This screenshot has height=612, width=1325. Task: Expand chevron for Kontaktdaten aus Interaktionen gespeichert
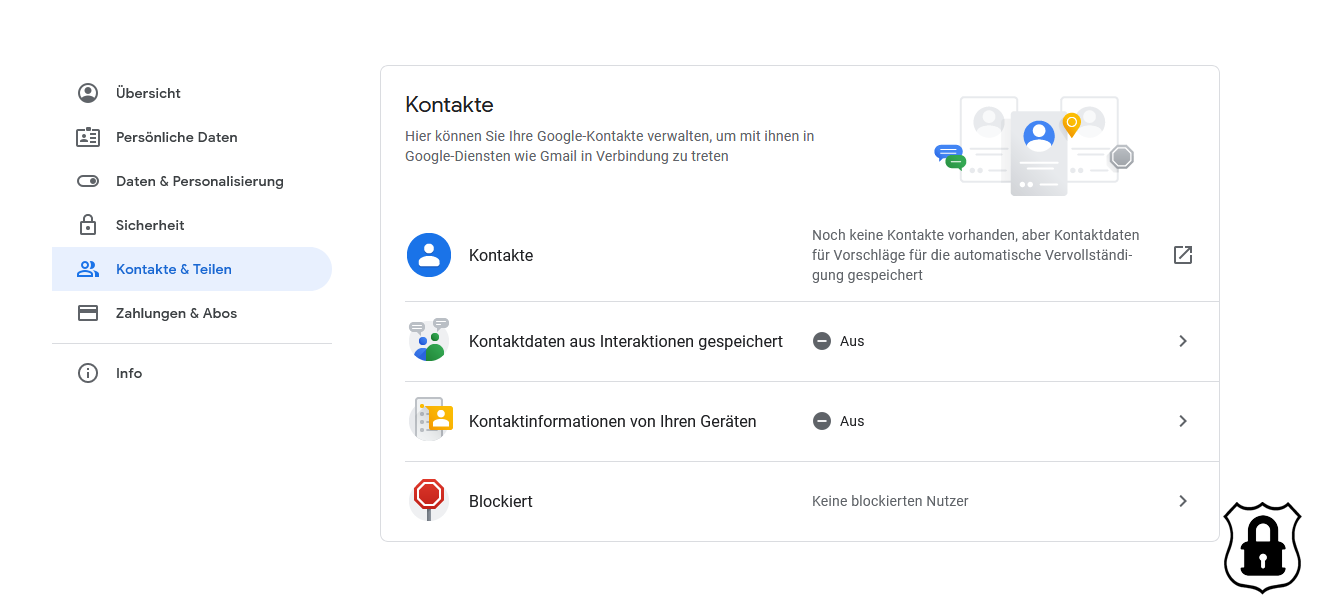tap(1183, 341)
